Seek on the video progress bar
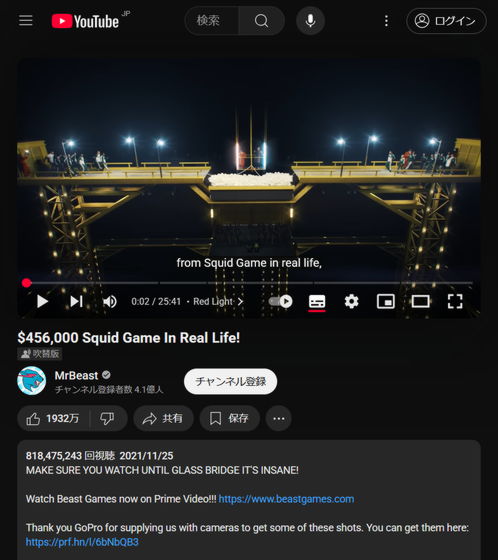This screenshot has height=560, width=498. coord(249,283)
